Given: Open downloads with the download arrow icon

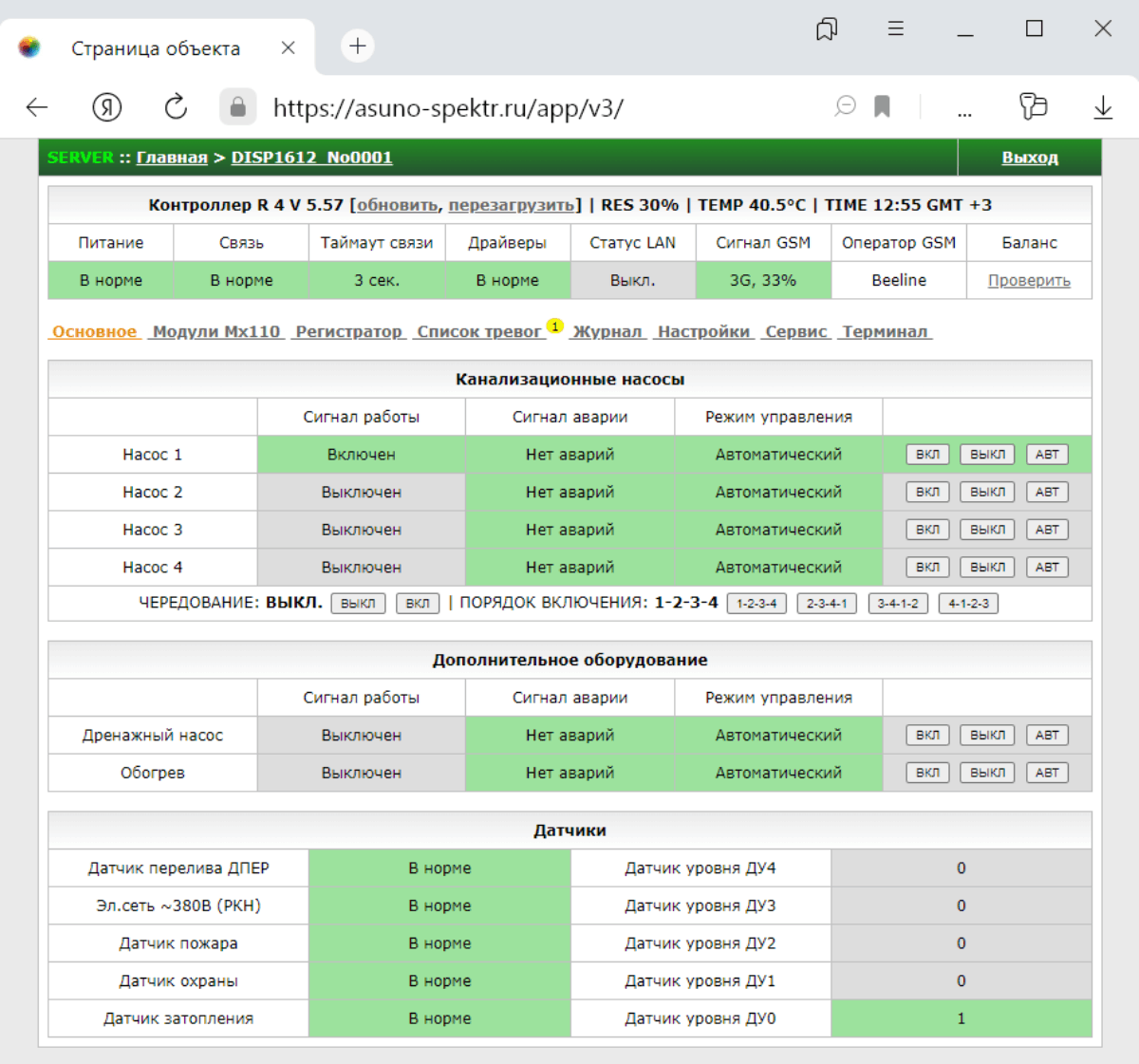Looking at the screenshot, I should click(x=1103, y=107).
